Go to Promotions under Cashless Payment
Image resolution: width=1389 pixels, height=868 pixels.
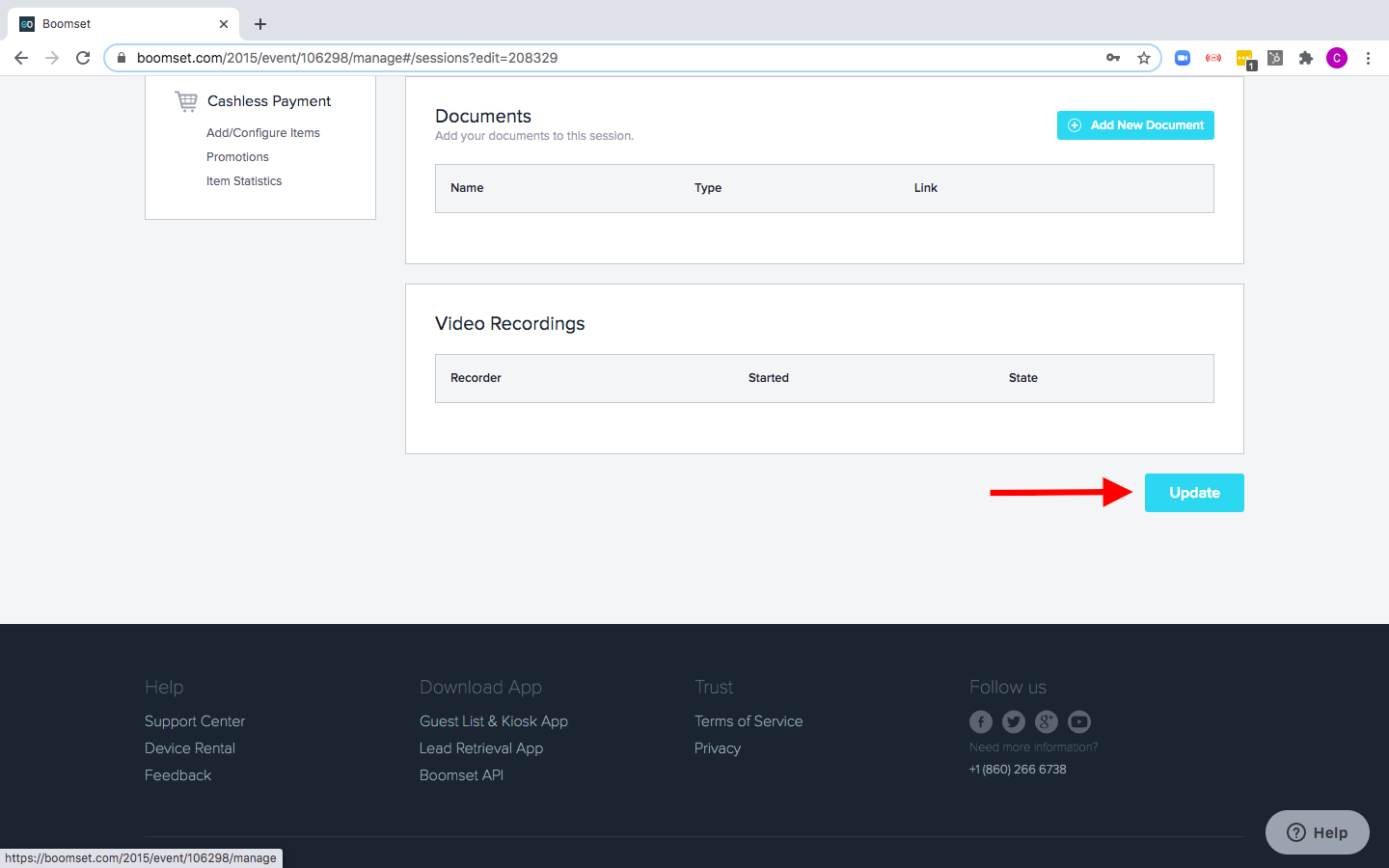237,157
